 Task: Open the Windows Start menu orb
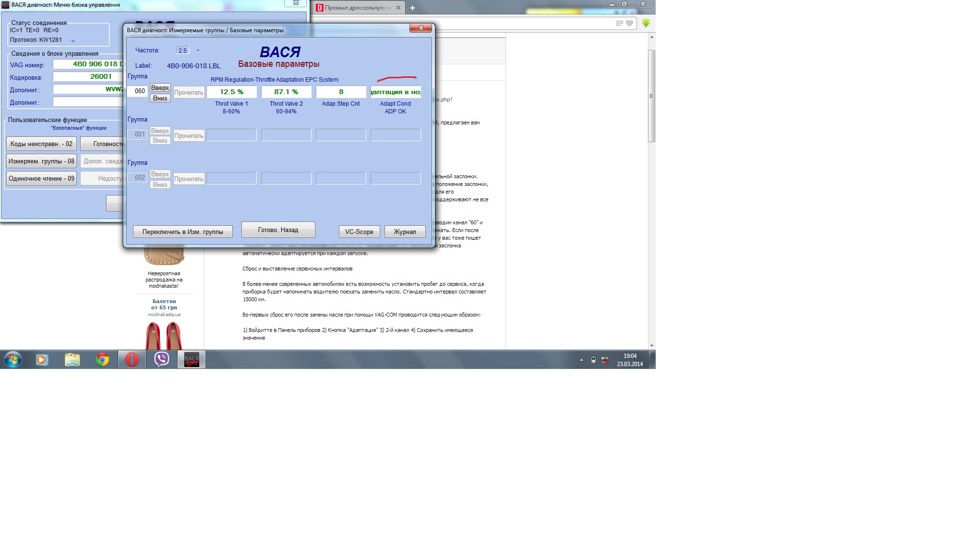click(12, 359)
